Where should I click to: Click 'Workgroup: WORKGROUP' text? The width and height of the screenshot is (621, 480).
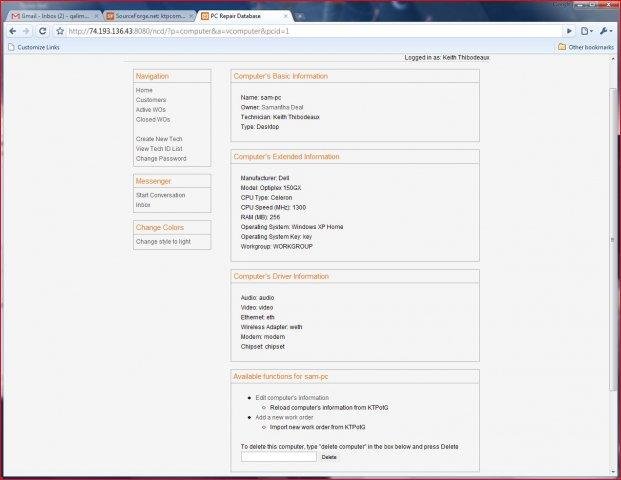[x=276, y=246]
